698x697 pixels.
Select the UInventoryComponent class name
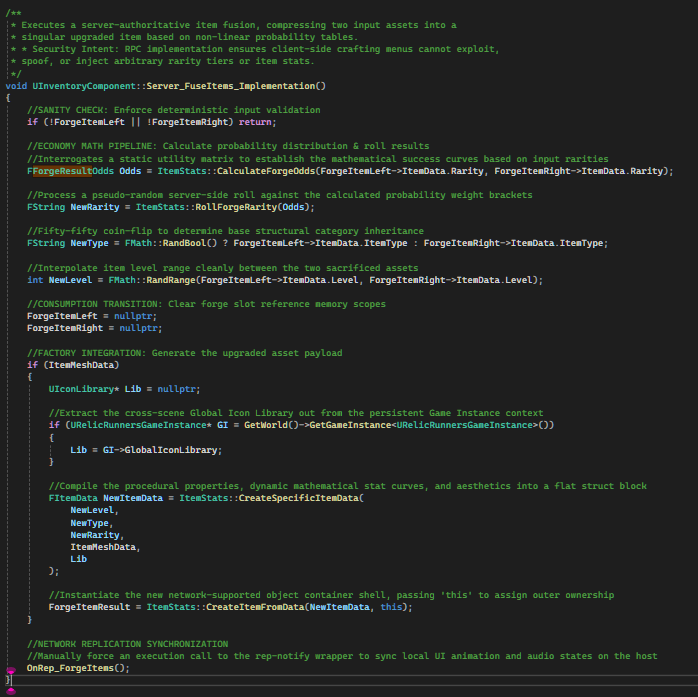pos(84,86)
